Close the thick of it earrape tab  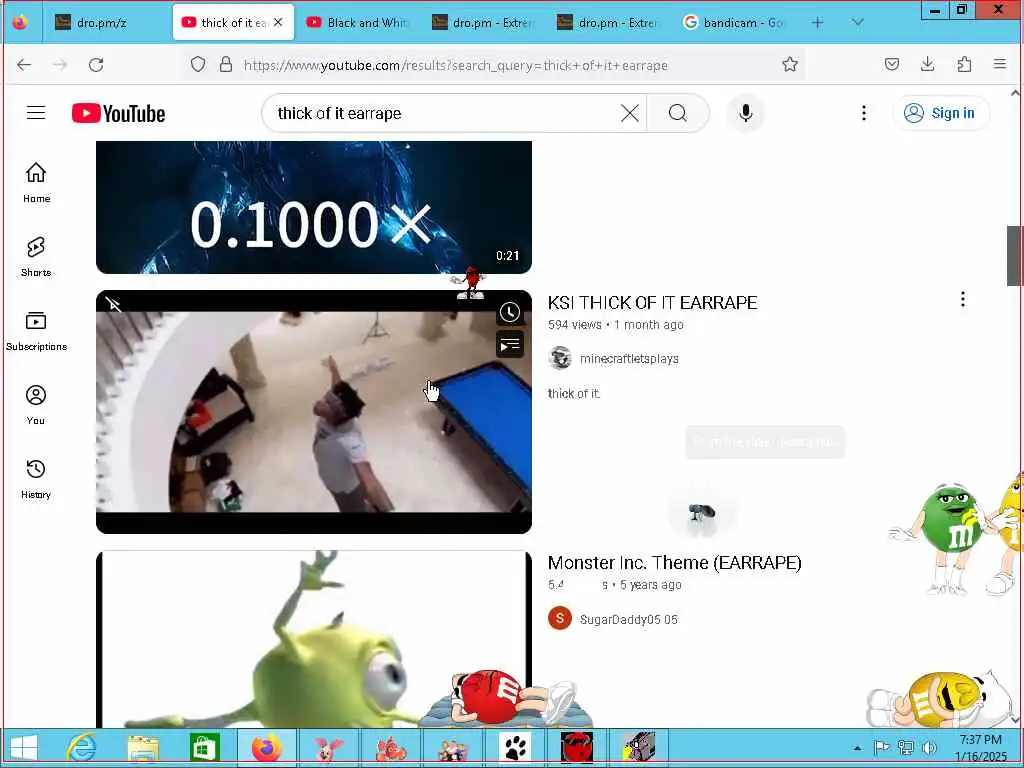(278, 22)
